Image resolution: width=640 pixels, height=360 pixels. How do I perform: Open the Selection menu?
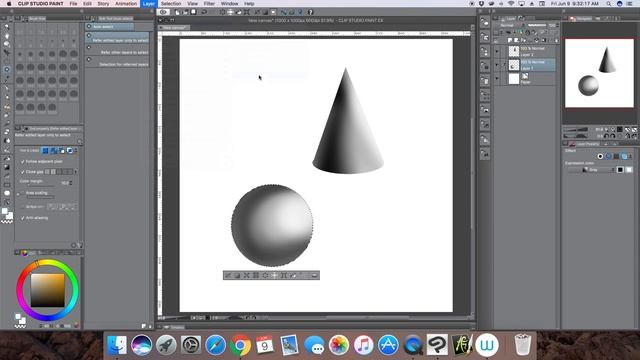(x=171, y=4)
